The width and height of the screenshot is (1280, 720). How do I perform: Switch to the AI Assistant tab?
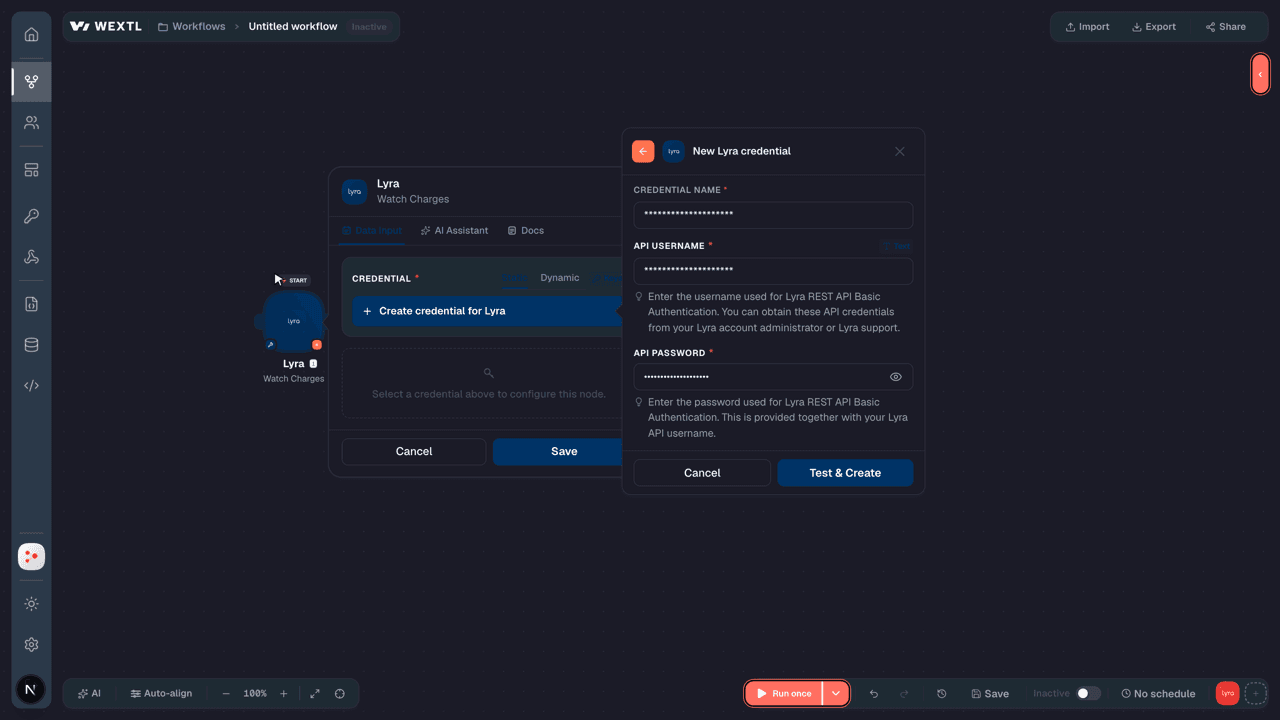point(454,231)
